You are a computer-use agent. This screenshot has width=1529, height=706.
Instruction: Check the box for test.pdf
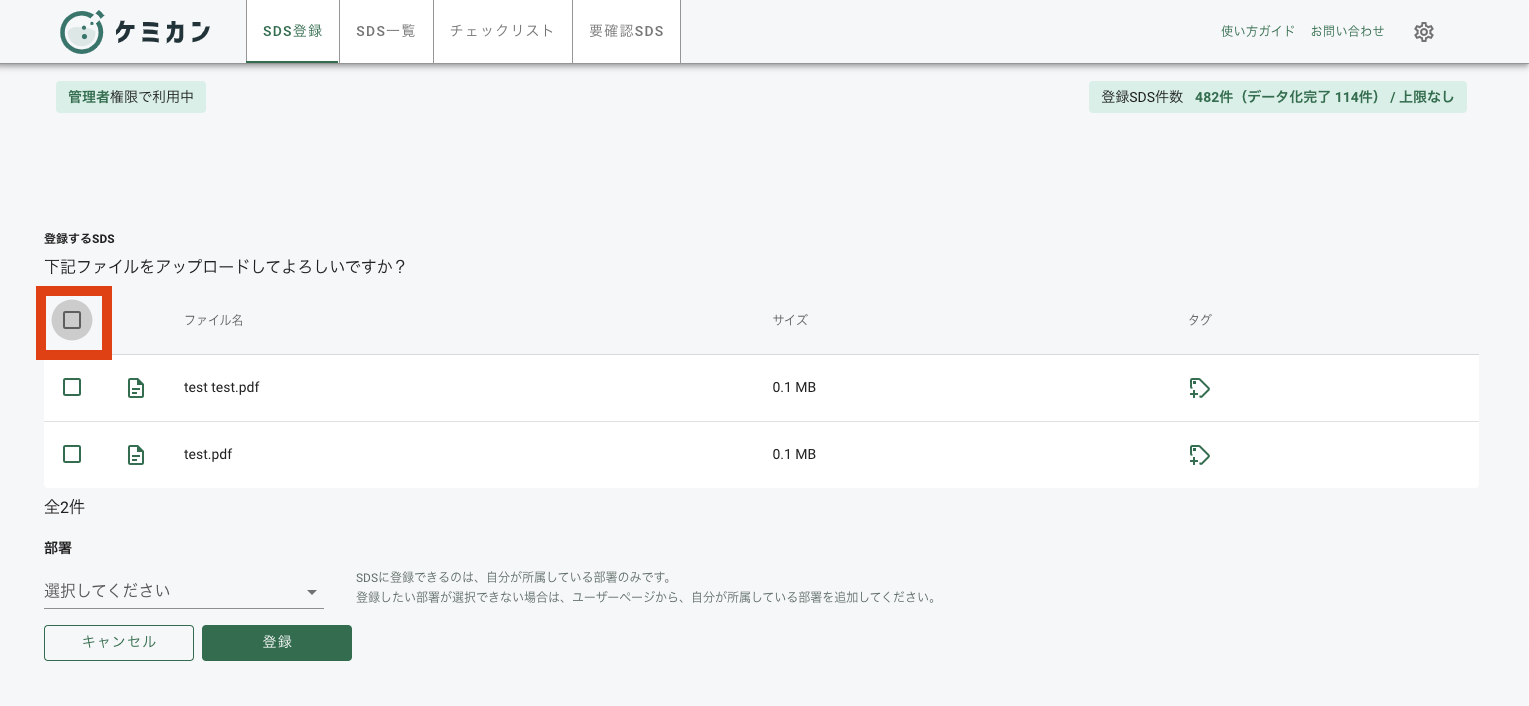pyautogui.click(x=72, y=454)
